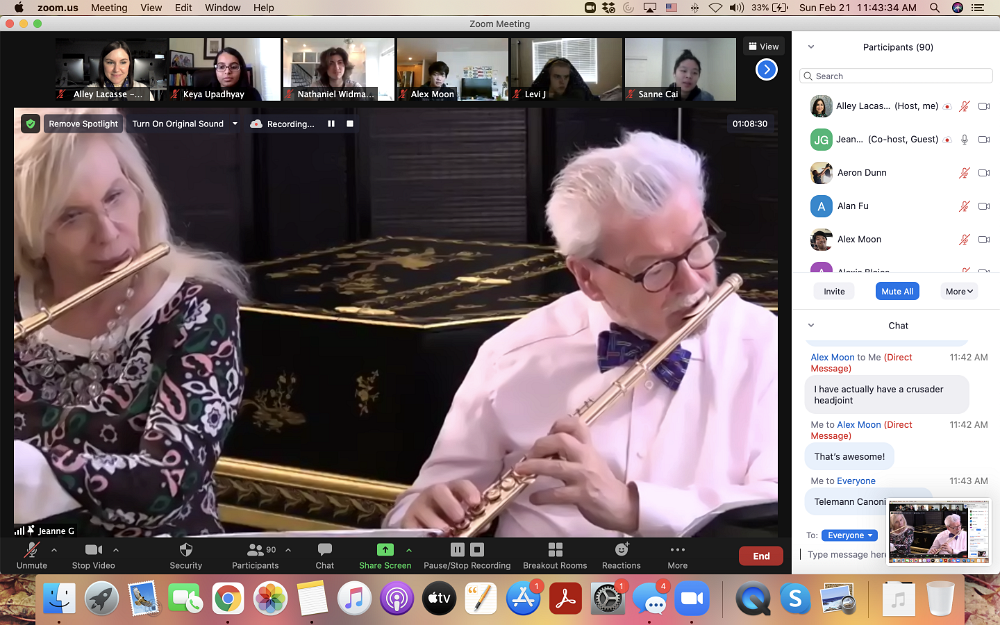Stop the recording from the video overlay
The height and width of the screenshot is (625, 1000).
(x=349, y=124)
